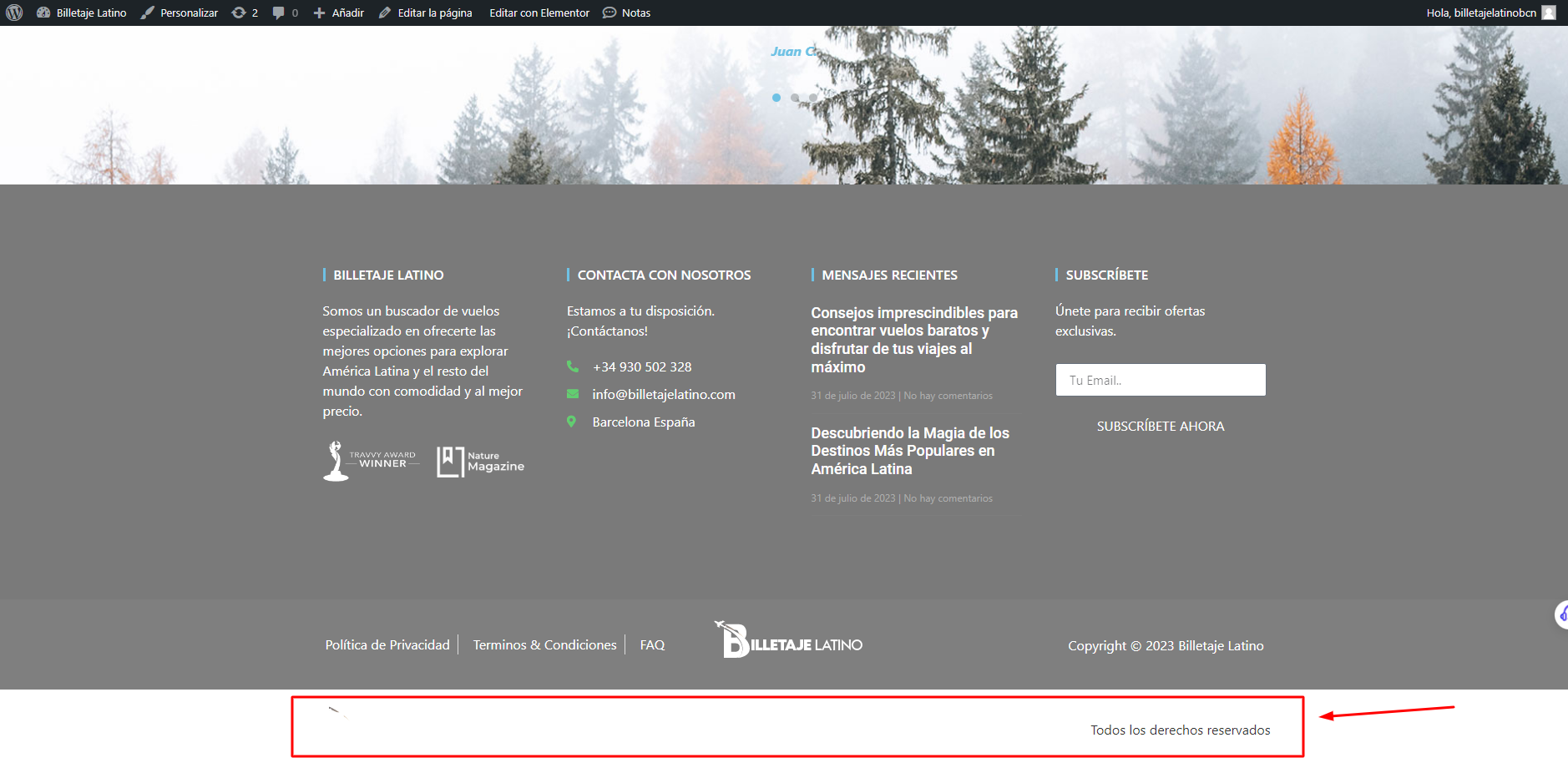
Task: Open the Añadir menu
Action: coord(339,13)
